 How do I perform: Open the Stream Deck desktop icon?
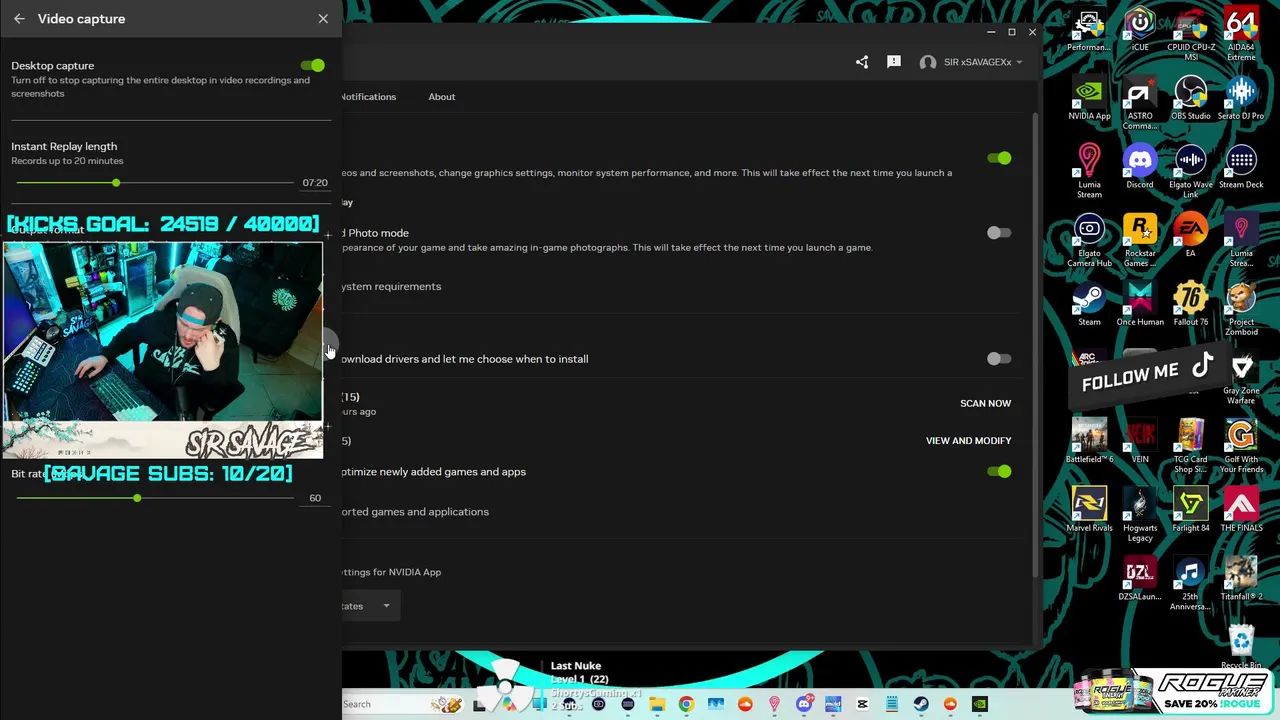coord(1241,168)
